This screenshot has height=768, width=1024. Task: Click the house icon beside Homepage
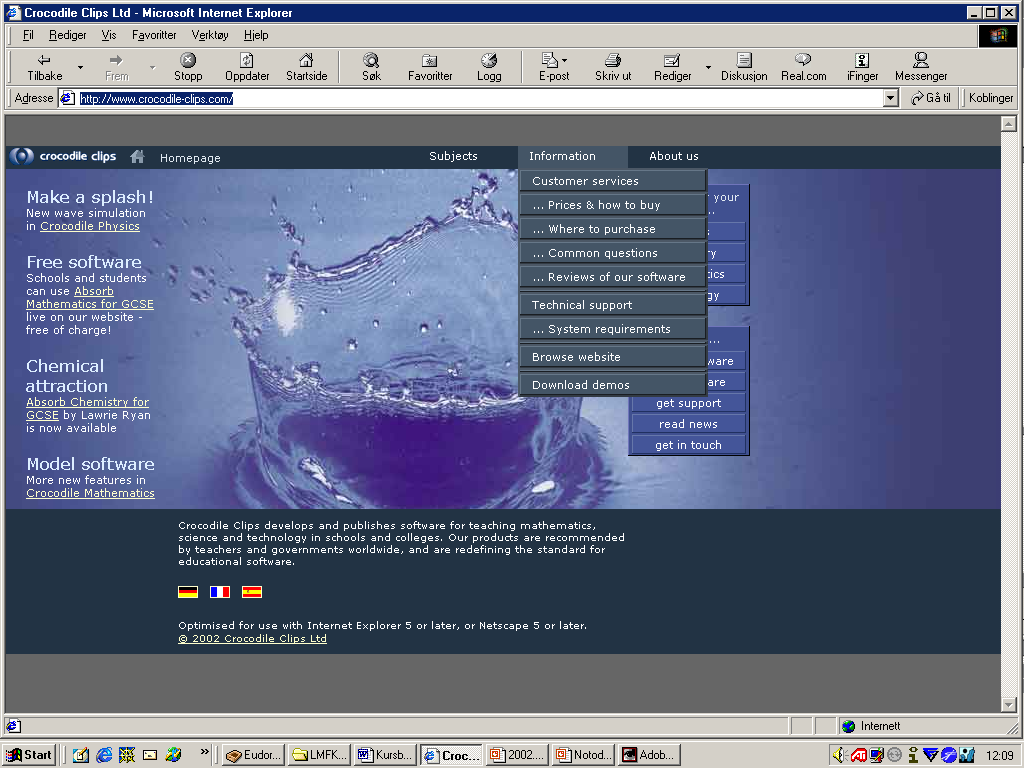click(137, 157)
